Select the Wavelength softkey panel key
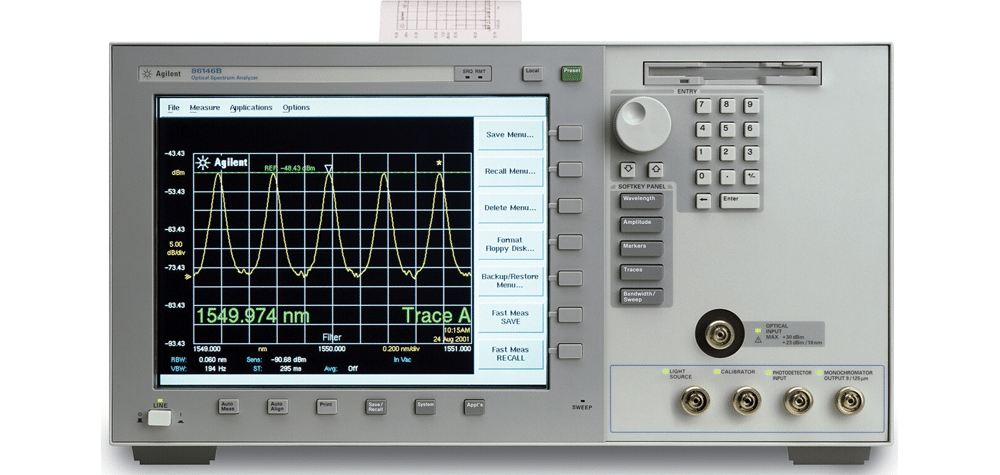 pyautogui.click(x=641, y=201)
